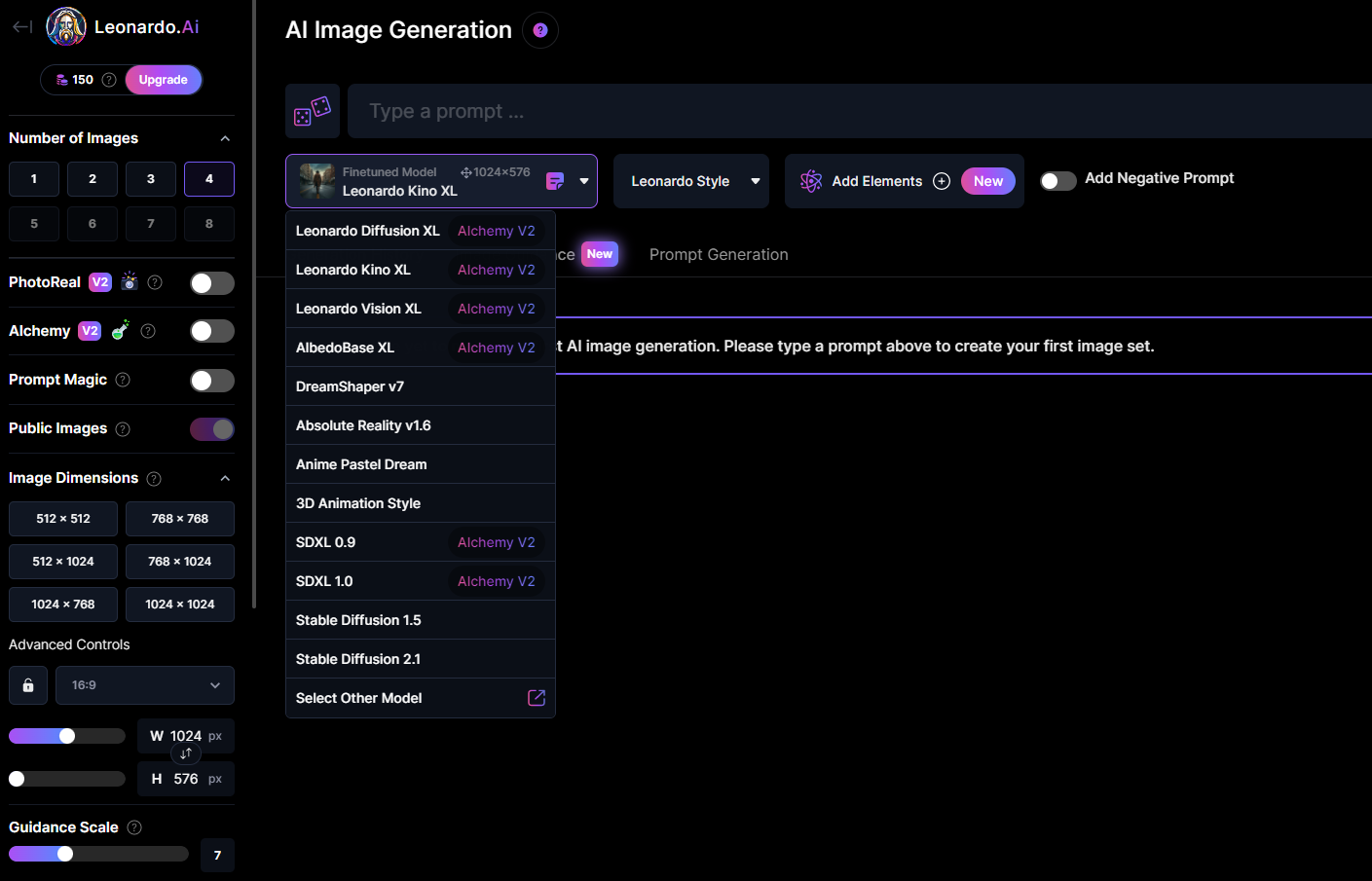Image resolution: width=1372 pixels, height=881 pixels.
Task: Choose DreamShaper v7 from model list
Action: coord(421,386)
